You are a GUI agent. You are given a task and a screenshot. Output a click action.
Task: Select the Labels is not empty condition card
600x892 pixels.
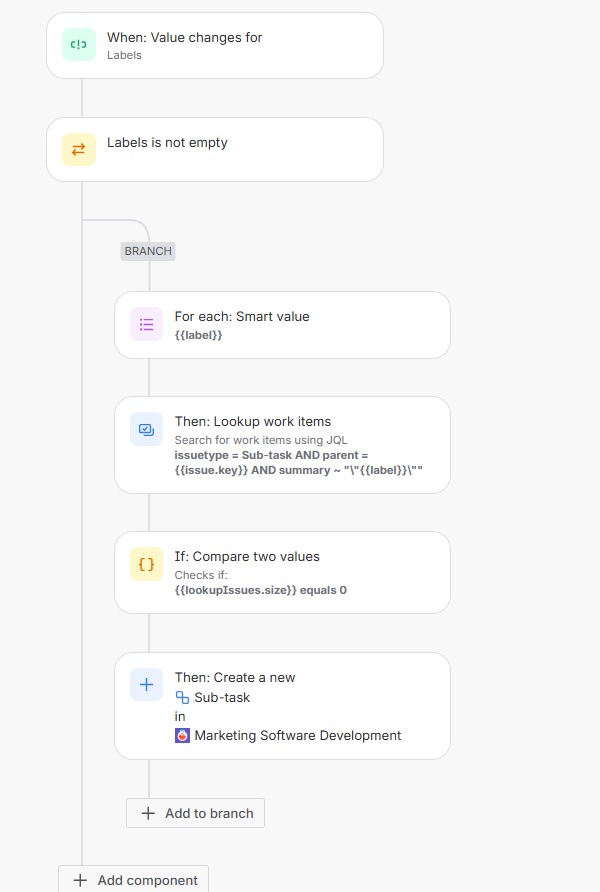pos(214,149)
